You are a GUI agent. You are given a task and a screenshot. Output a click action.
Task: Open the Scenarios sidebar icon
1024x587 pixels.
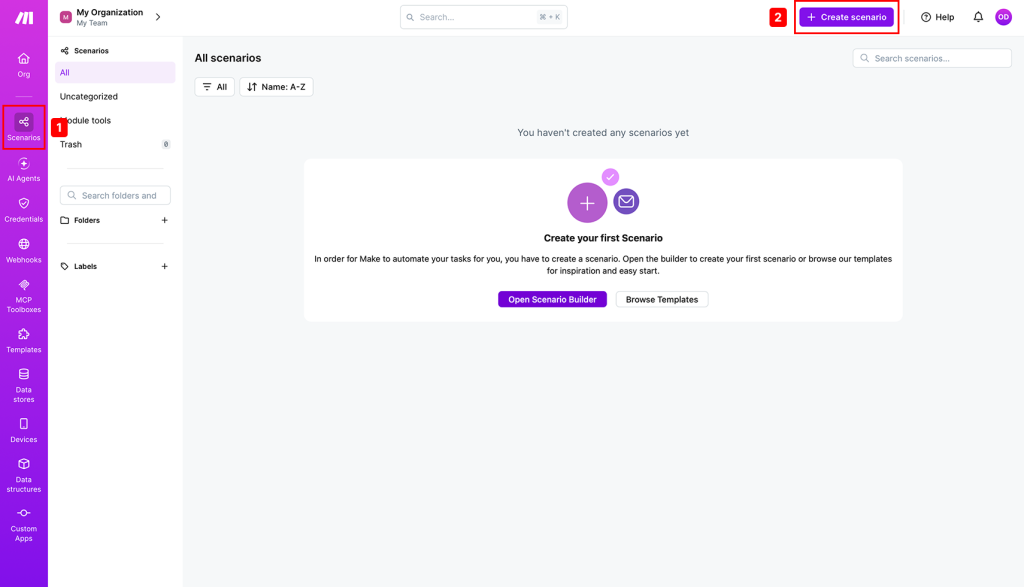tap(24, 127)
